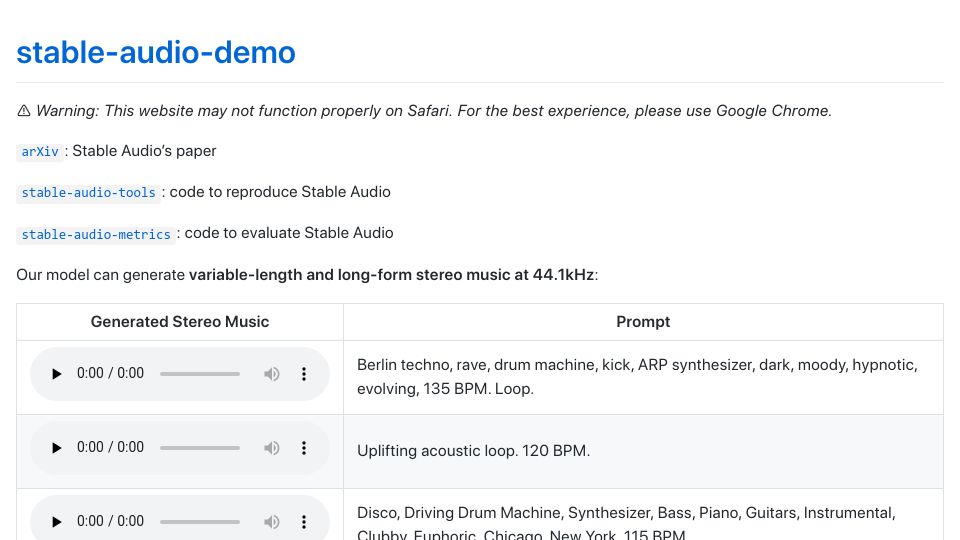The width and height of the screenshot is (960, 540).
Task: Open more options for Berlin techno player
Action: point(304,373)
